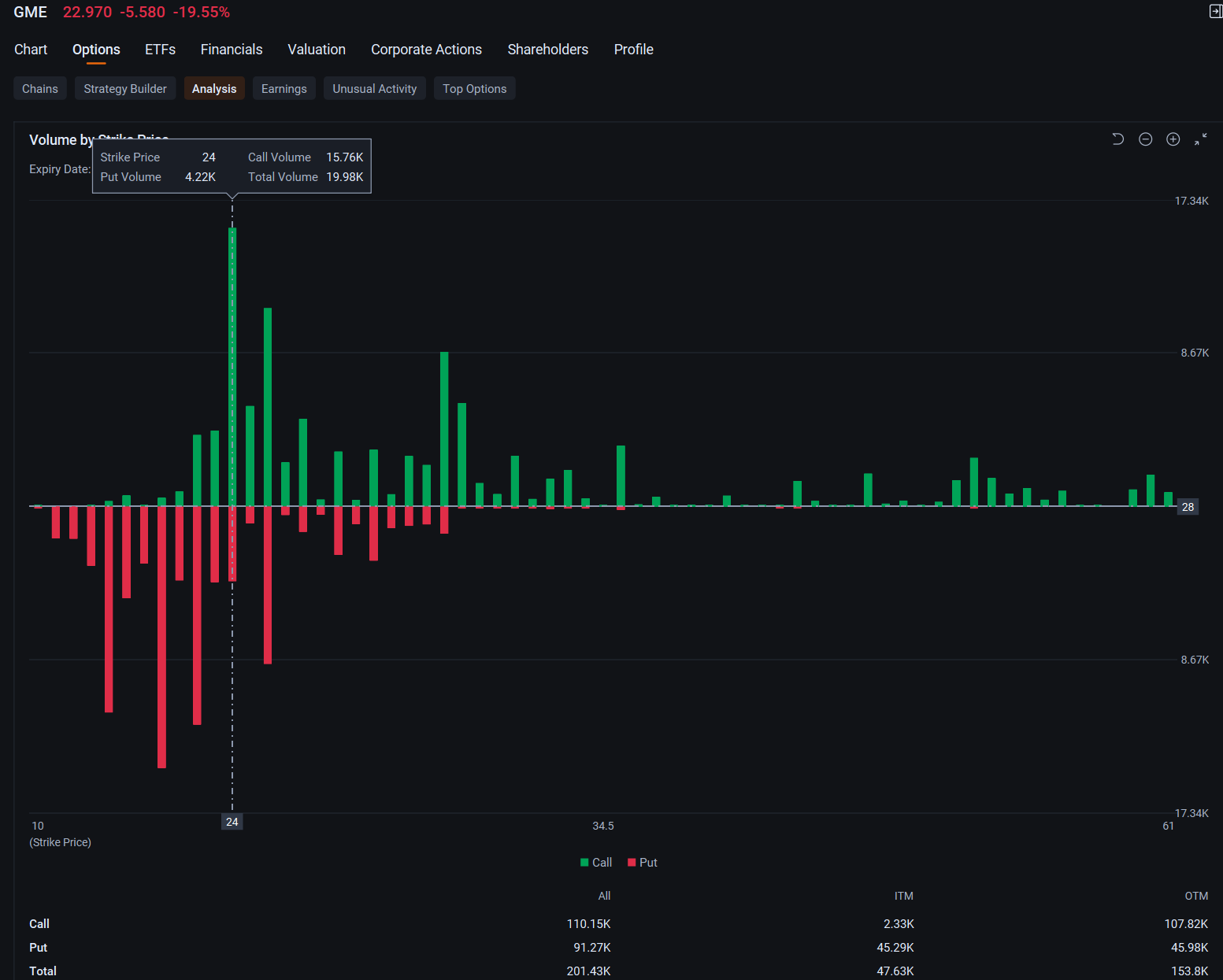Zoom out the volume chart
The width and height of the screenshot is (1223, 980).
[x=1146, y=139]
